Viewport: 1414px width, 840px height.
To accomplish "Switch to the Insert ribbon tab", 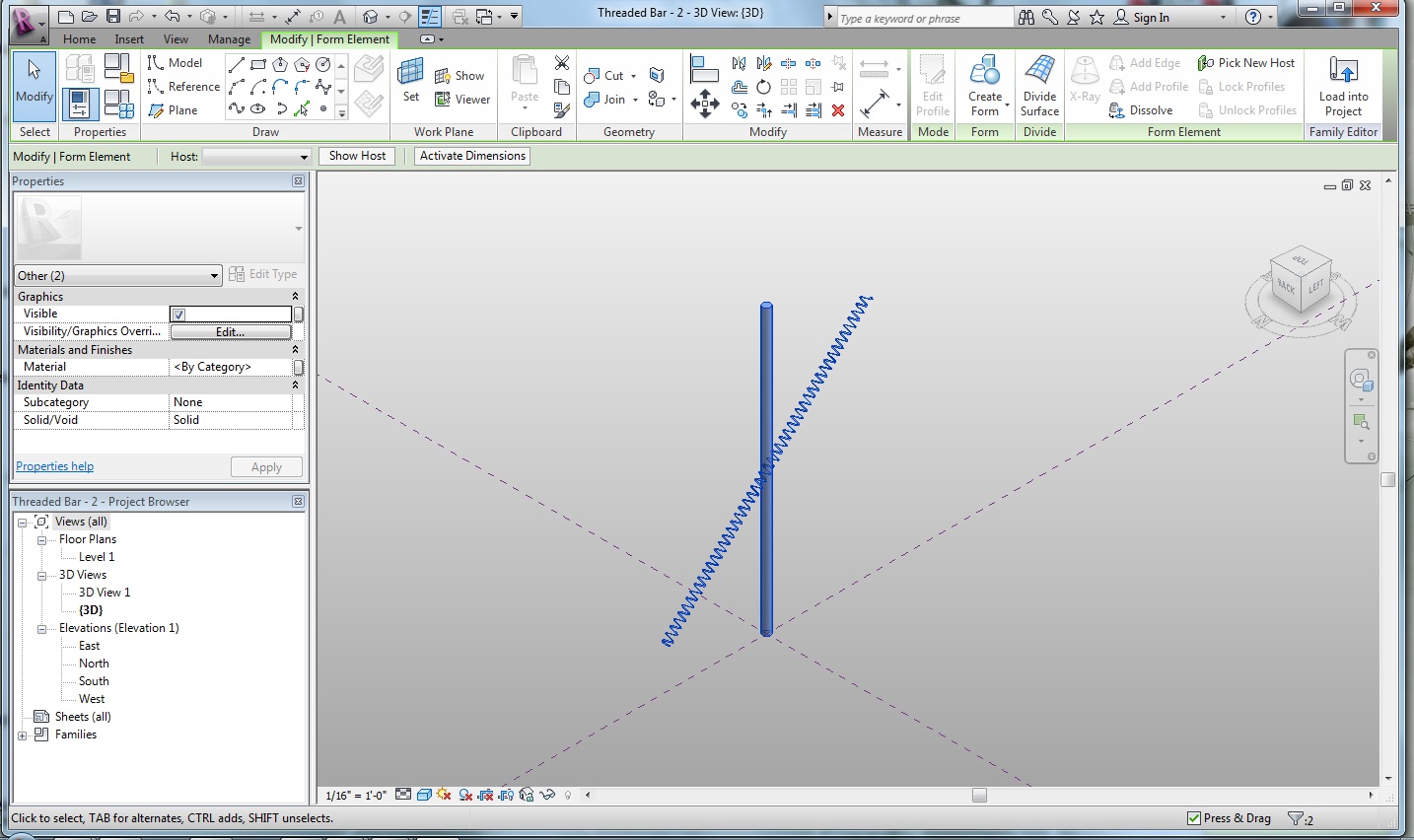I will 129,39.
